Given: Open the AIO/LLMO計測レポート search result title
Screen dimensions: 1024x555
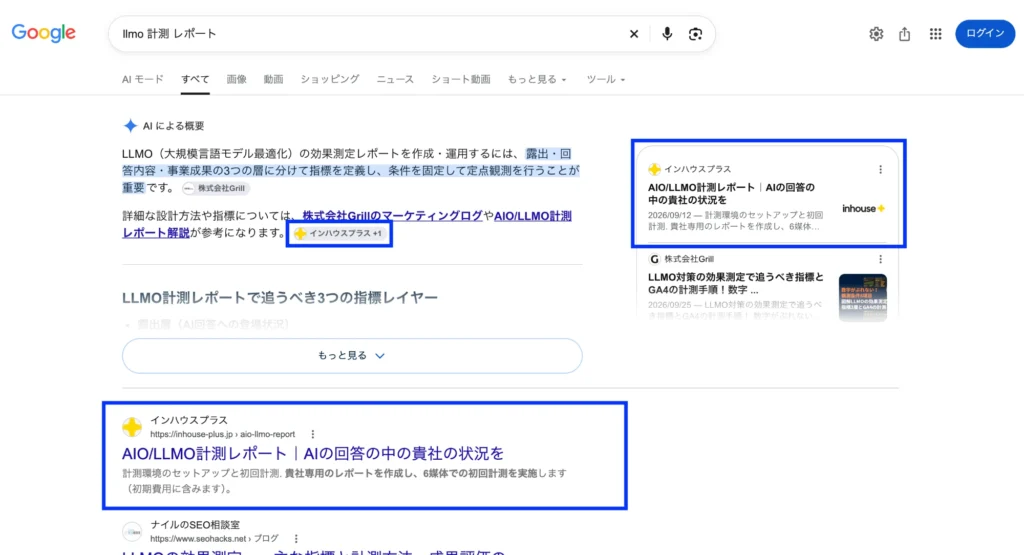Looking at the screenshot, I should 313,453.
